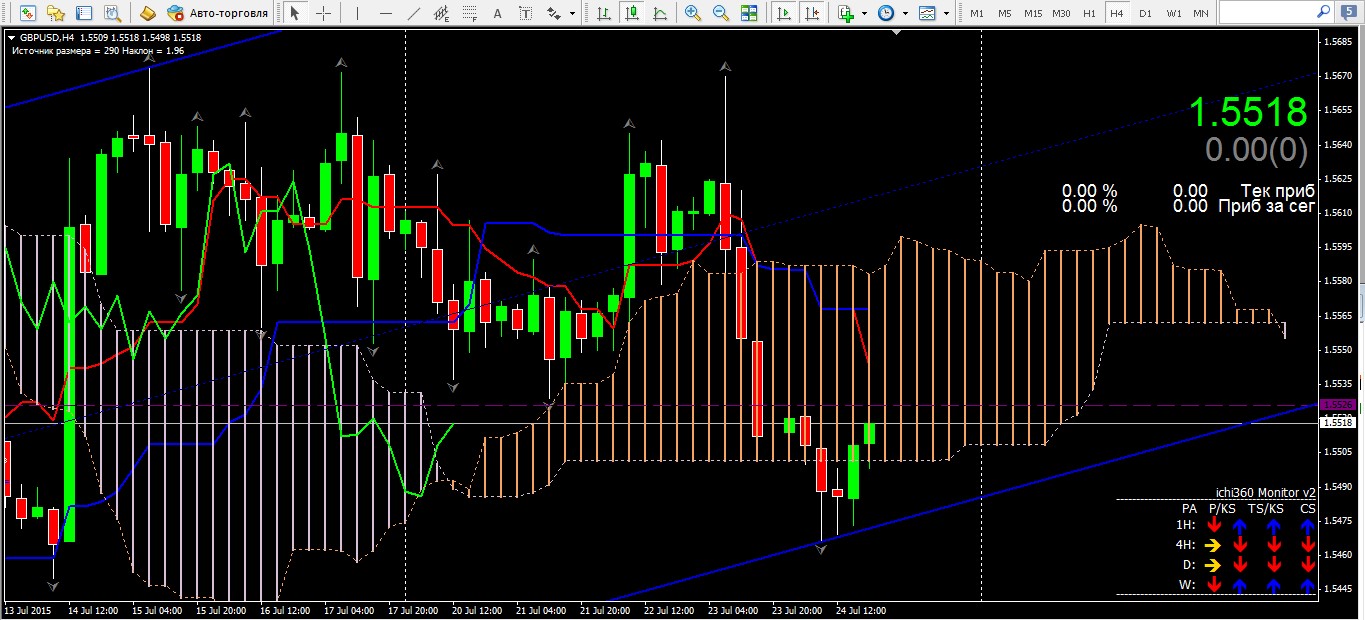This screenshot has width=1365, height=620.
Task: Select the trendline drawing tool
Action: click(x=416, y=13)
